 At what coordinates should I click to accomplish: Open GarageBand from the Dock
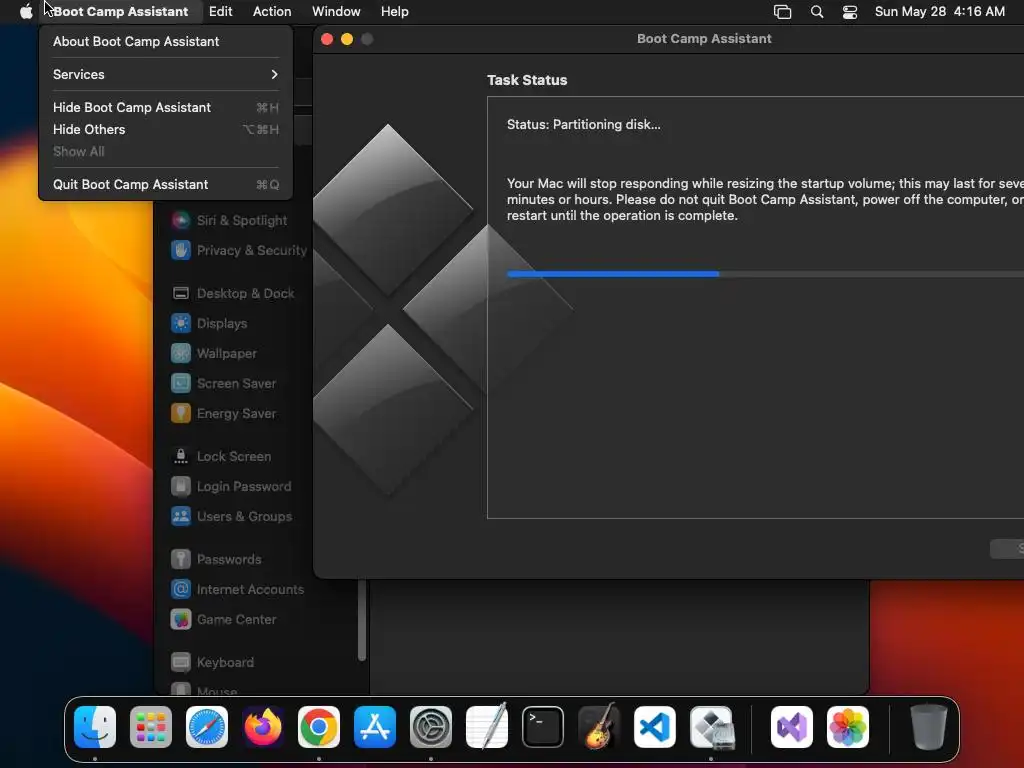click(x=599, y=727)
